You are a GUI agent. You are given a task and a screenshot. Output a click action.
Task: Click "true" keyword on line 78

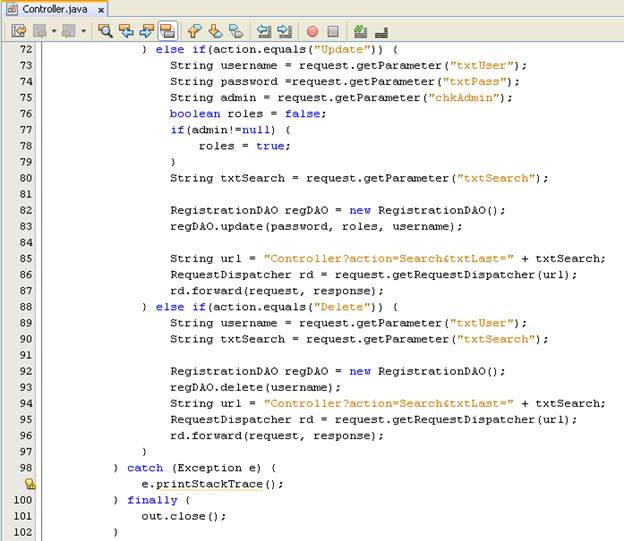[270, 146]
